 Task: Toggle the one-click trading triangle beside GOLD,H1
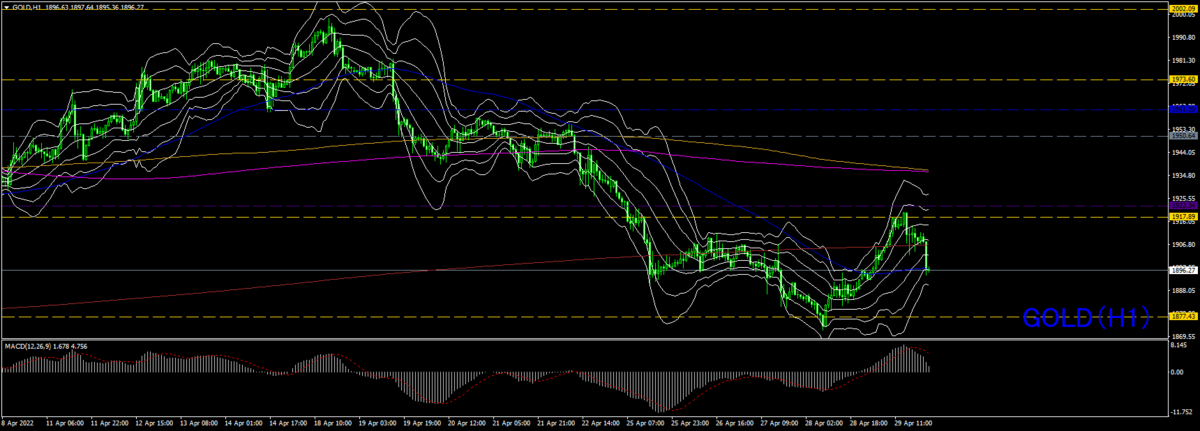[x=6, y=6]
